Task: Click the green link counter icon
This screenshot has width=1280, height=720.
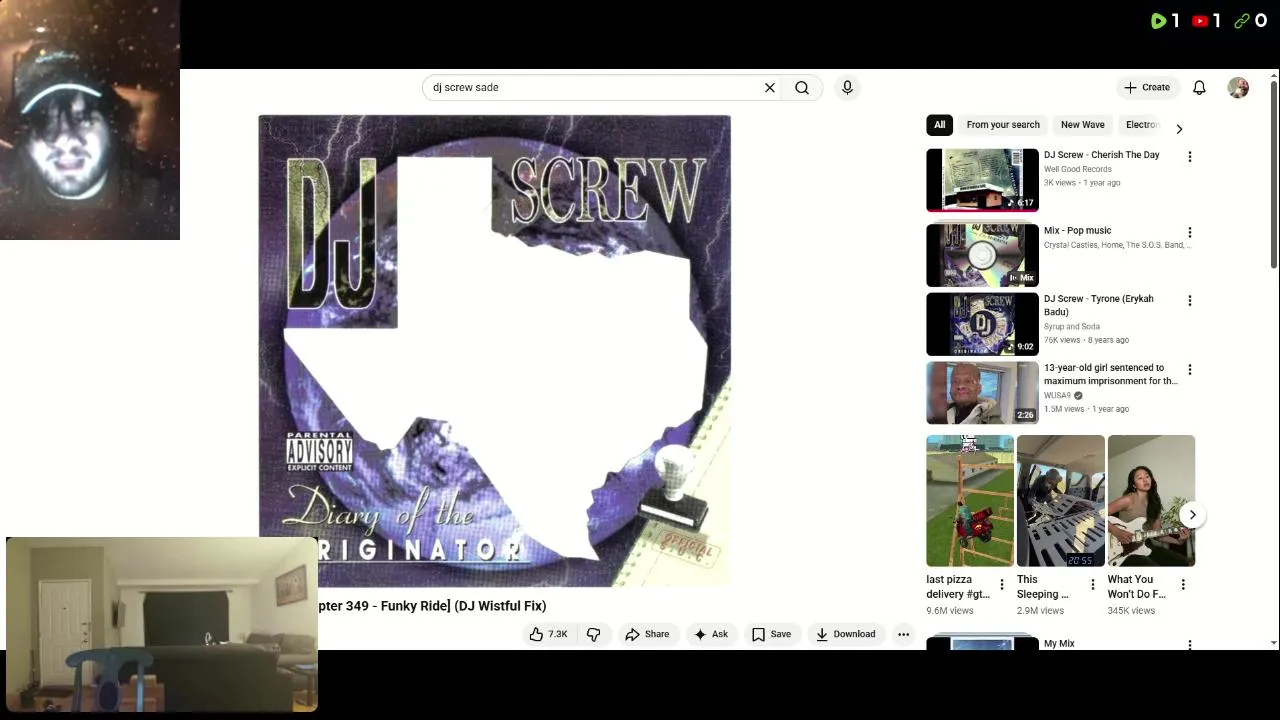Action: click(x=1242, y=21)
